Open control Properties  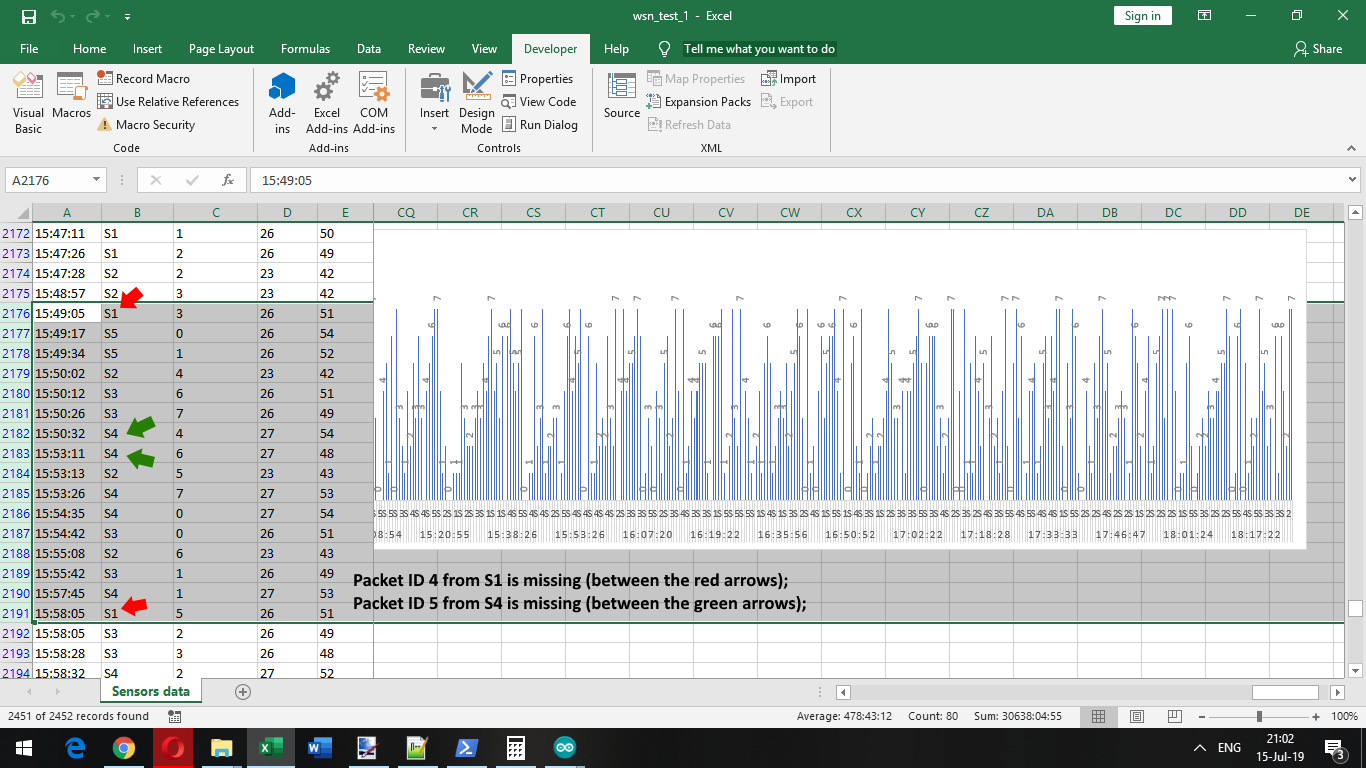(538, 79)
